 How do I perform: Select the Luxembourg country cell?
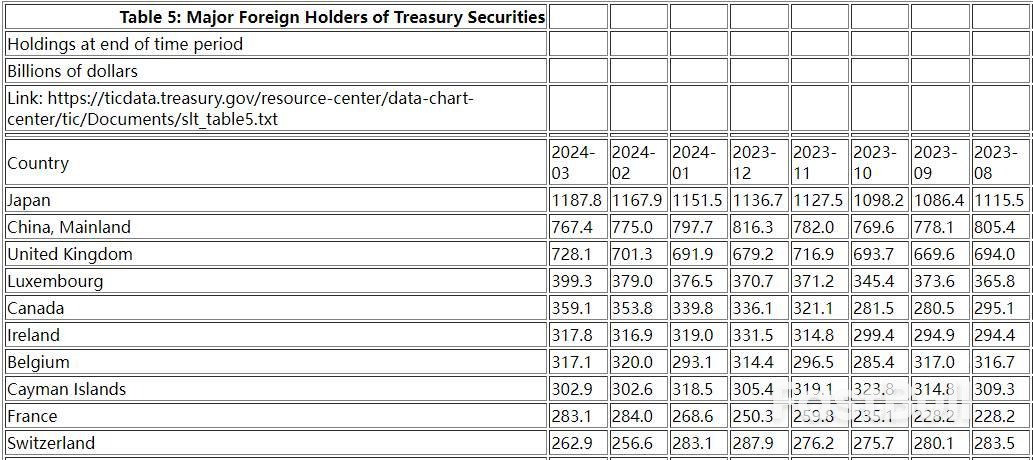coord(55,281)
